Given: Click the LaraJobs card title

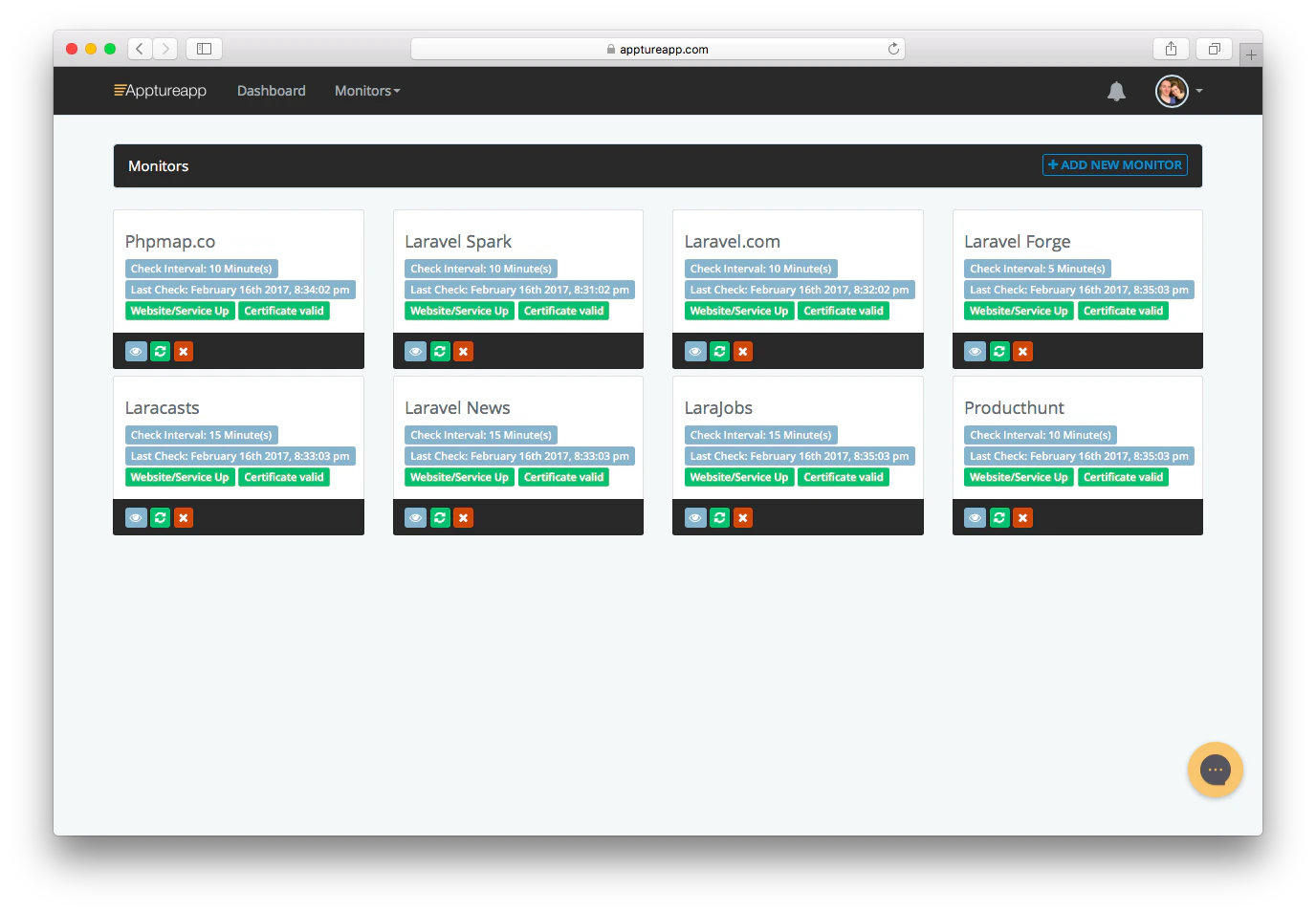Looking at the screenshot, I should click(718, 408).
